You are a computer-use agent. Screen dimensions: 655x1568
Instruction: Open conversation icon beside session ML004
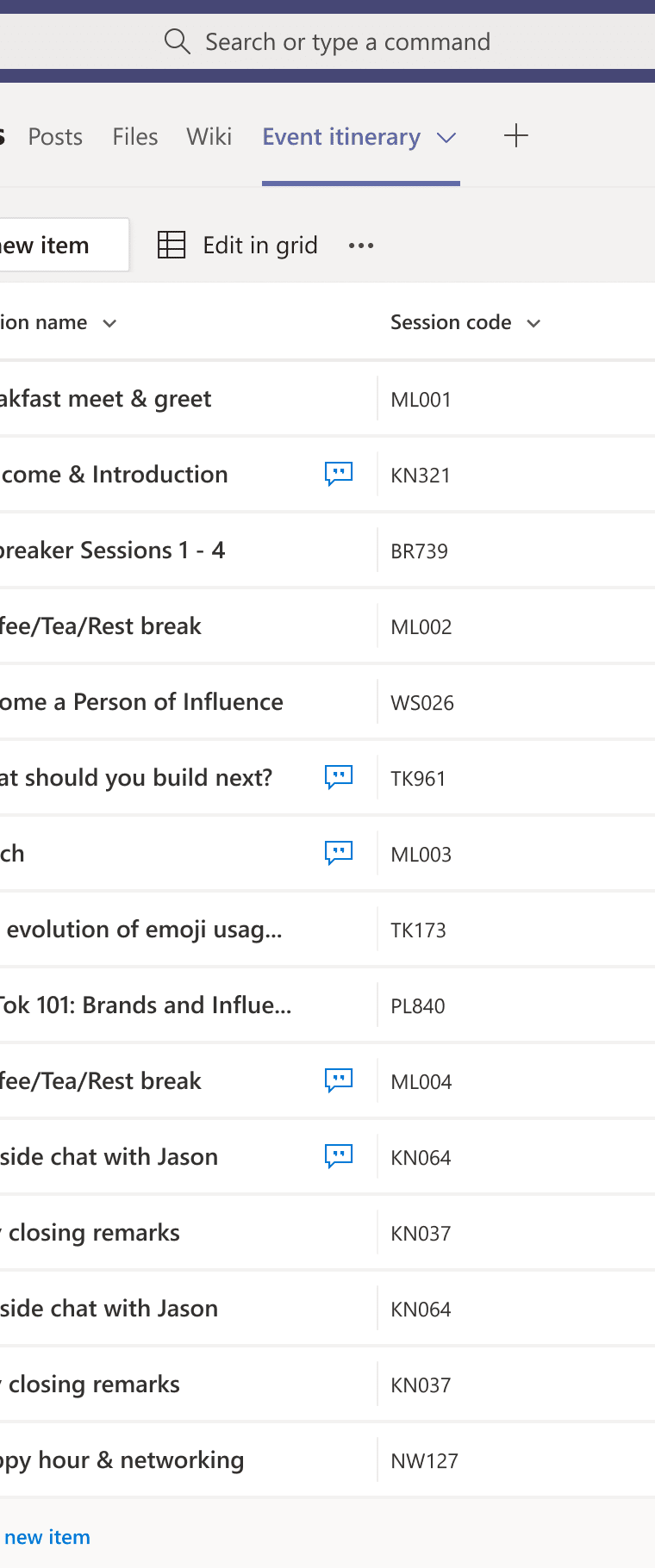pos(339,1080)
